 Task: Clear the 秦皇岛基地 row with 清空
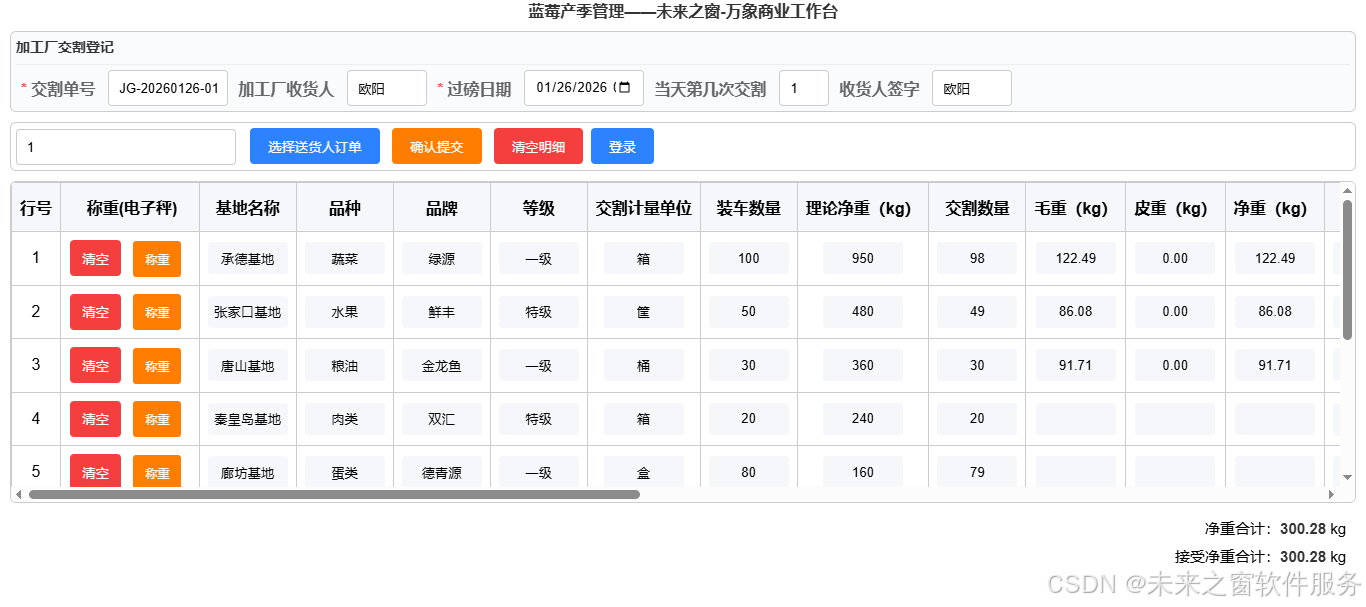click(x=96, y=419)
